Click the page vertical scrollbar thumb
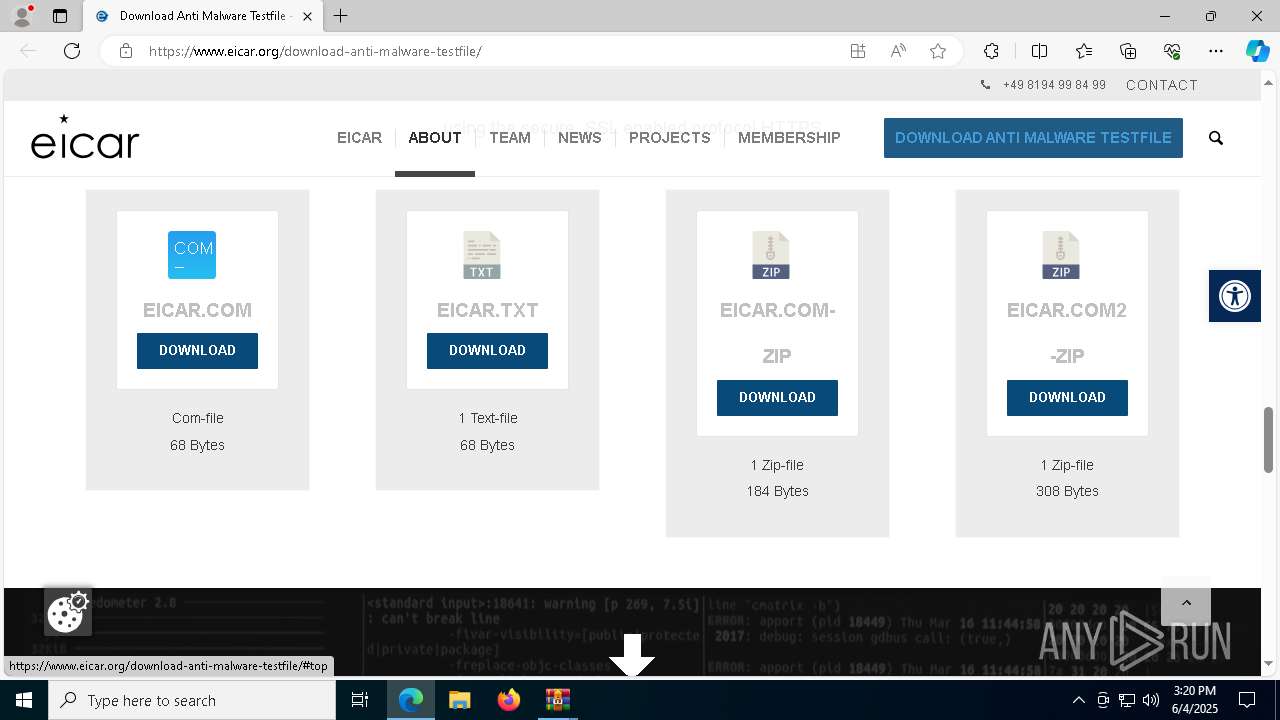This screenshot has height=720, width=1280. click(1269, 440)
